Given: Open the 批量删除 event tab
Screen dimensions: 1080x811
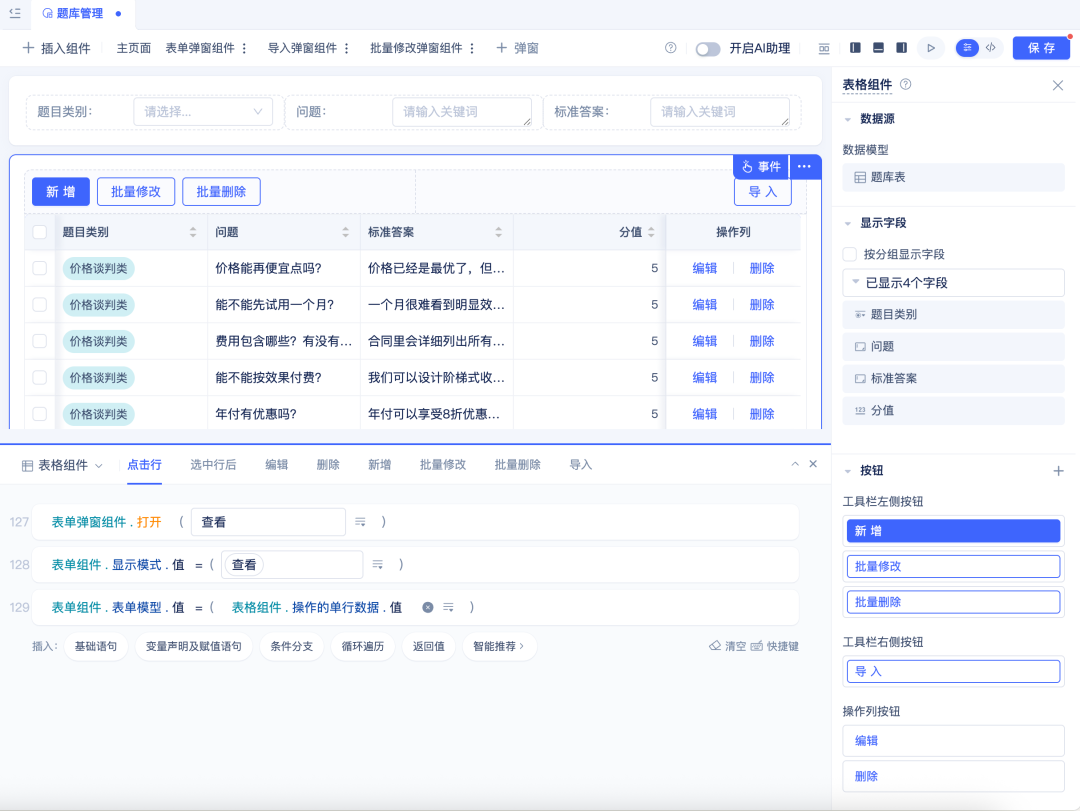Looking at the screenshot, I should point(517,465).
